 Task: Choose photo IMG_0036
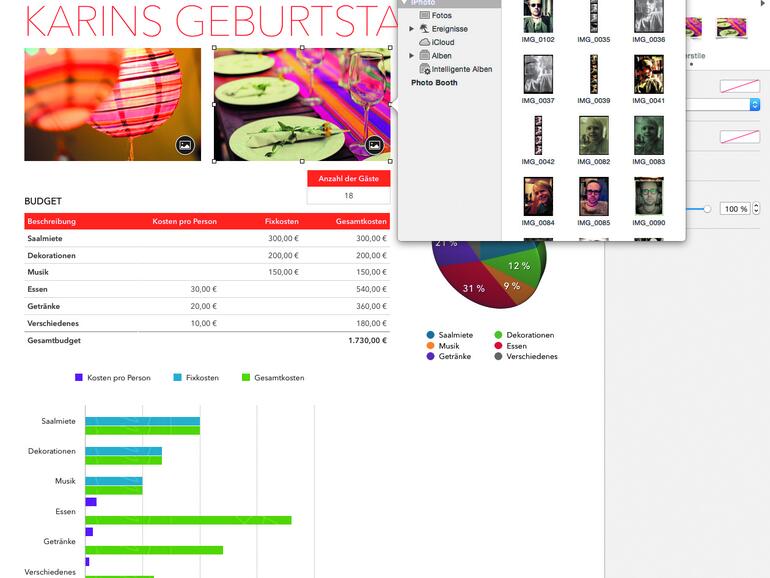(649, 16)
